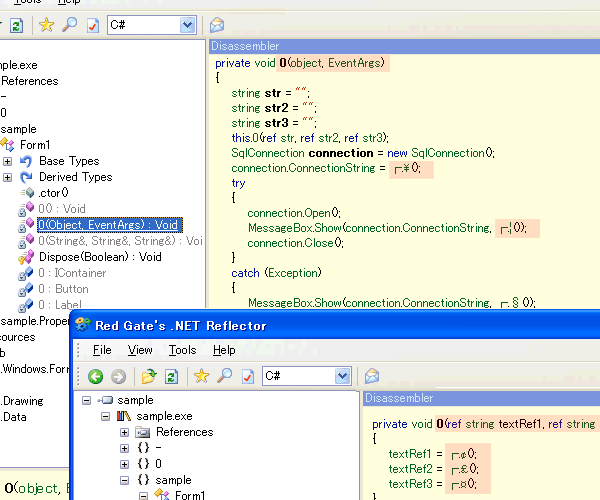Select Dispose(Boolean) : Void method
The width and height of the screenshot is (600, 500).
tap(100, 257)
